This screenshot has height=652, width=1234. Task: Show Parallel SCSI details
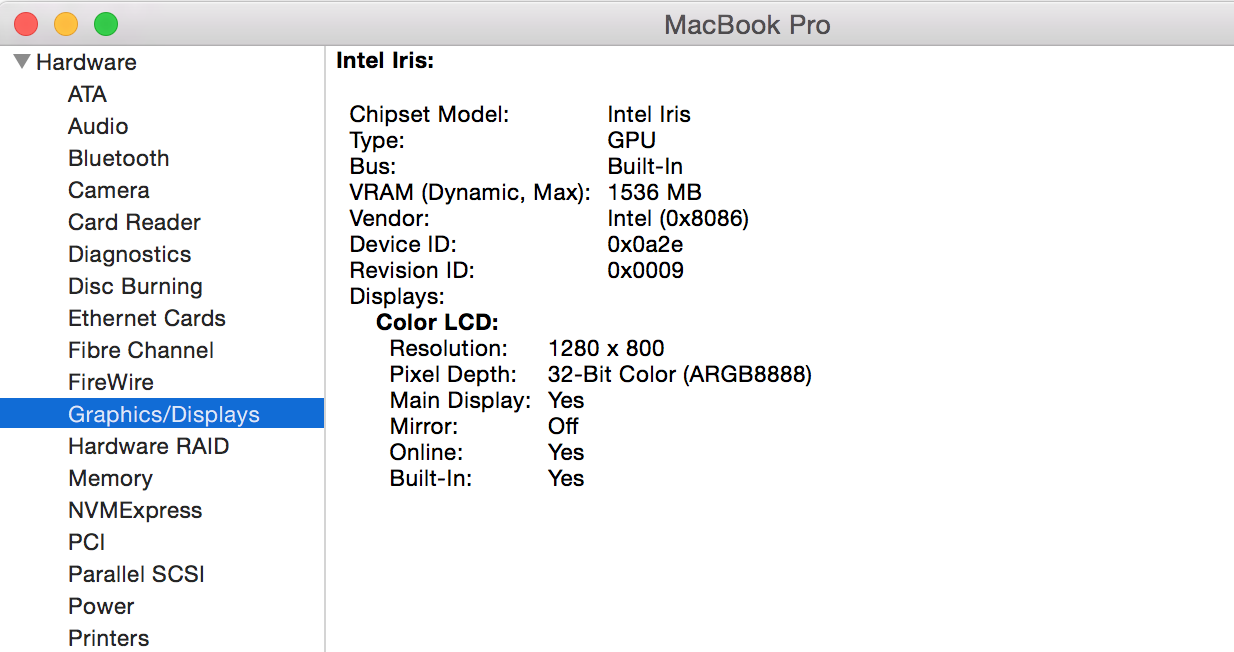pyautogui.click(x=136, y=574)
